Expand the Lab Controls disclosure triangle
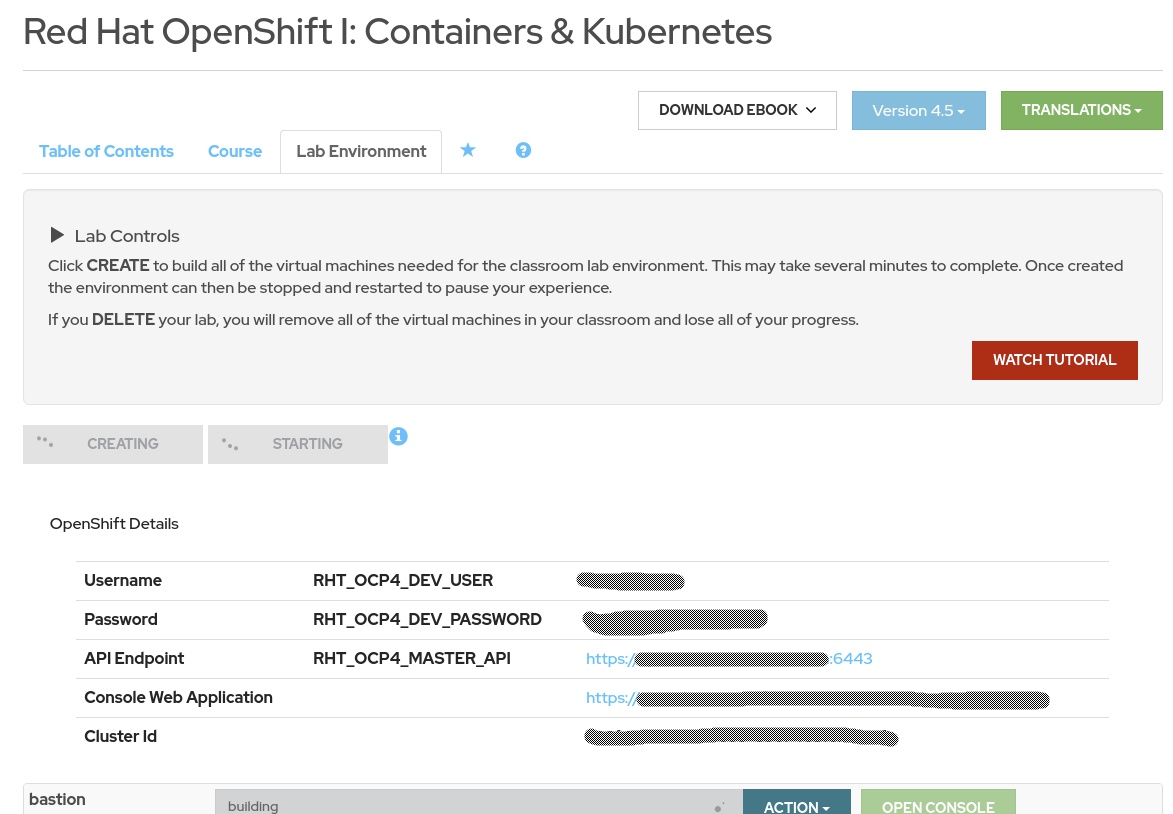Image resolution: width=1173 pixels, height=814 pixels. (x=57, y=236)
